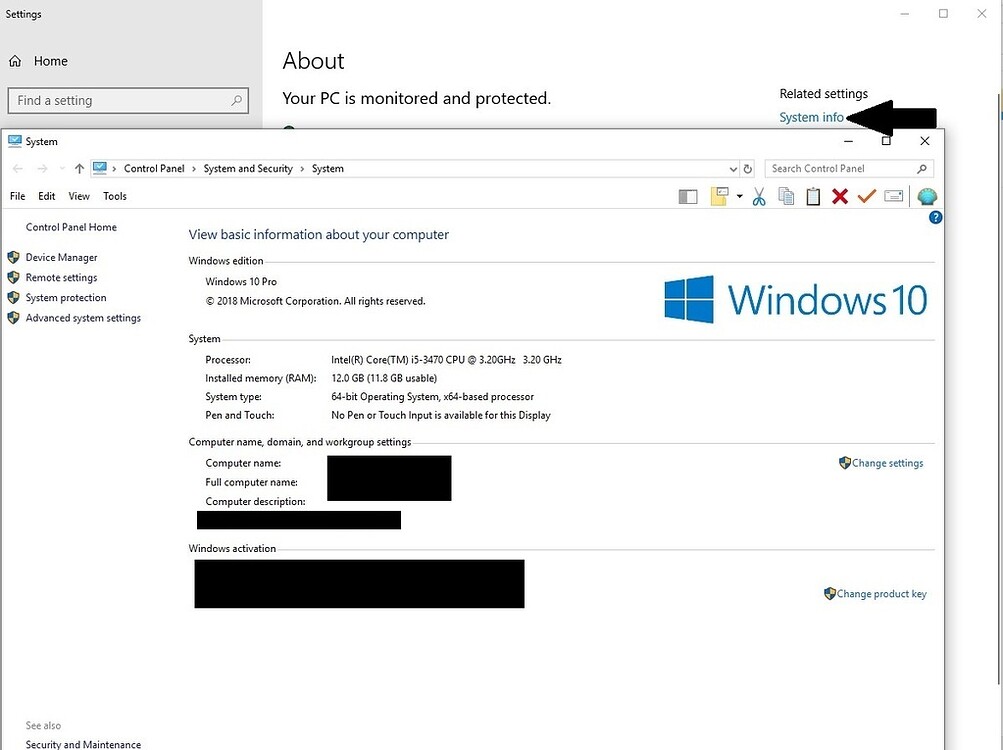This screenshot has height=750, width=1003.
Task: Click the refresh icon in the address bar
Action: click(x=748, y=168)
